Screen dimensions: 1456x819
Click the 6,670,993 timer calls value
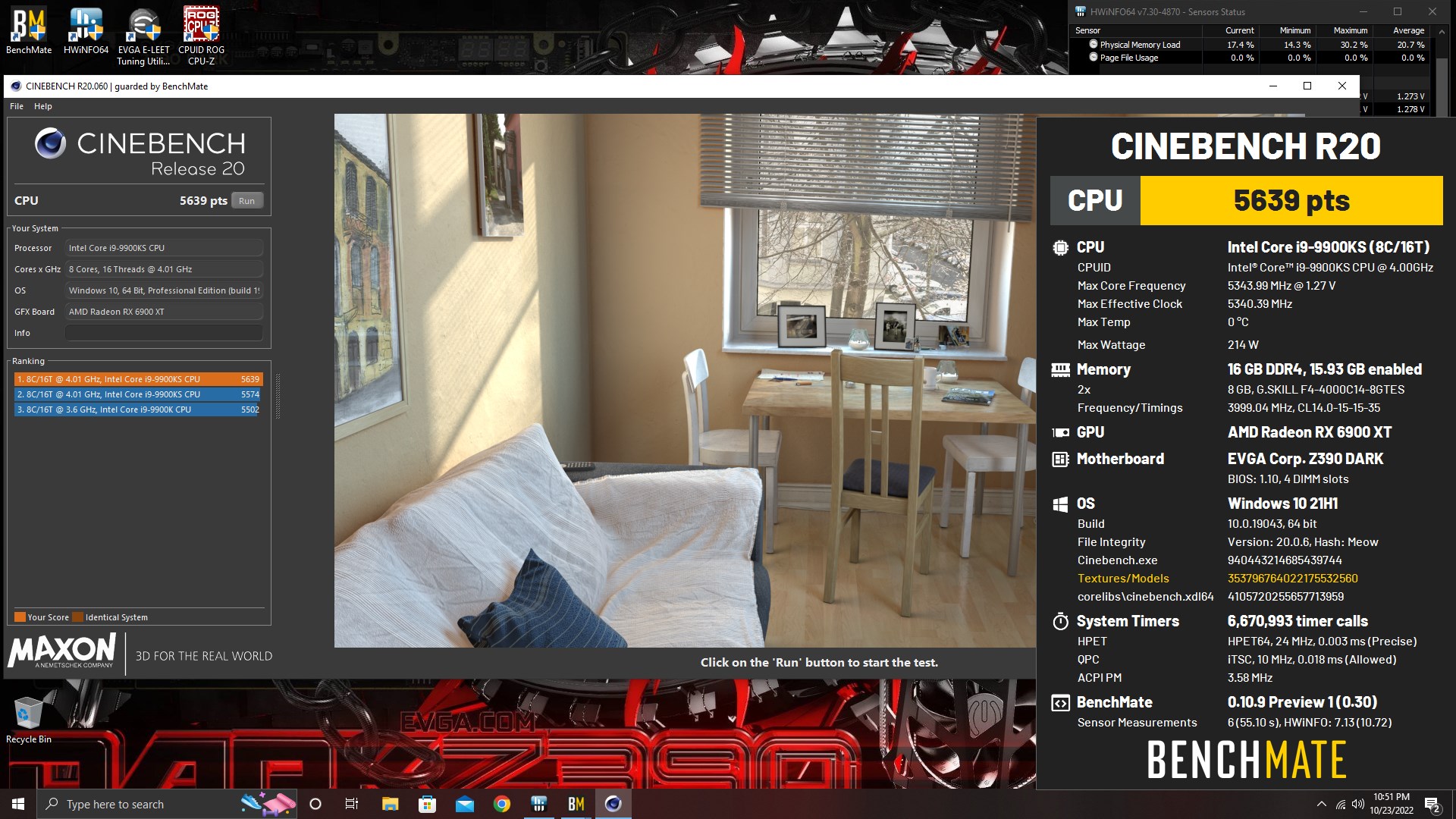pos(1298,621)
